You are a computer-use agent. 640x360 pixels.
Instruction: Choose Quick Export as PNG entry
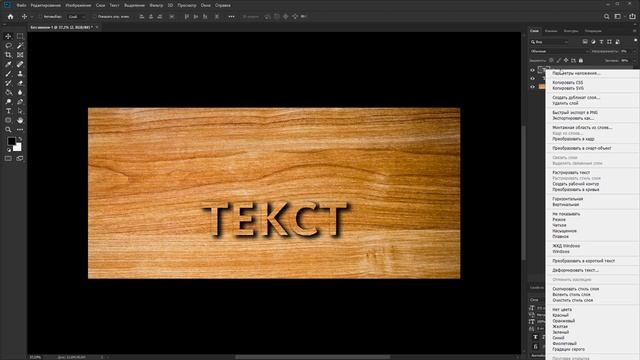coord(575,112)
